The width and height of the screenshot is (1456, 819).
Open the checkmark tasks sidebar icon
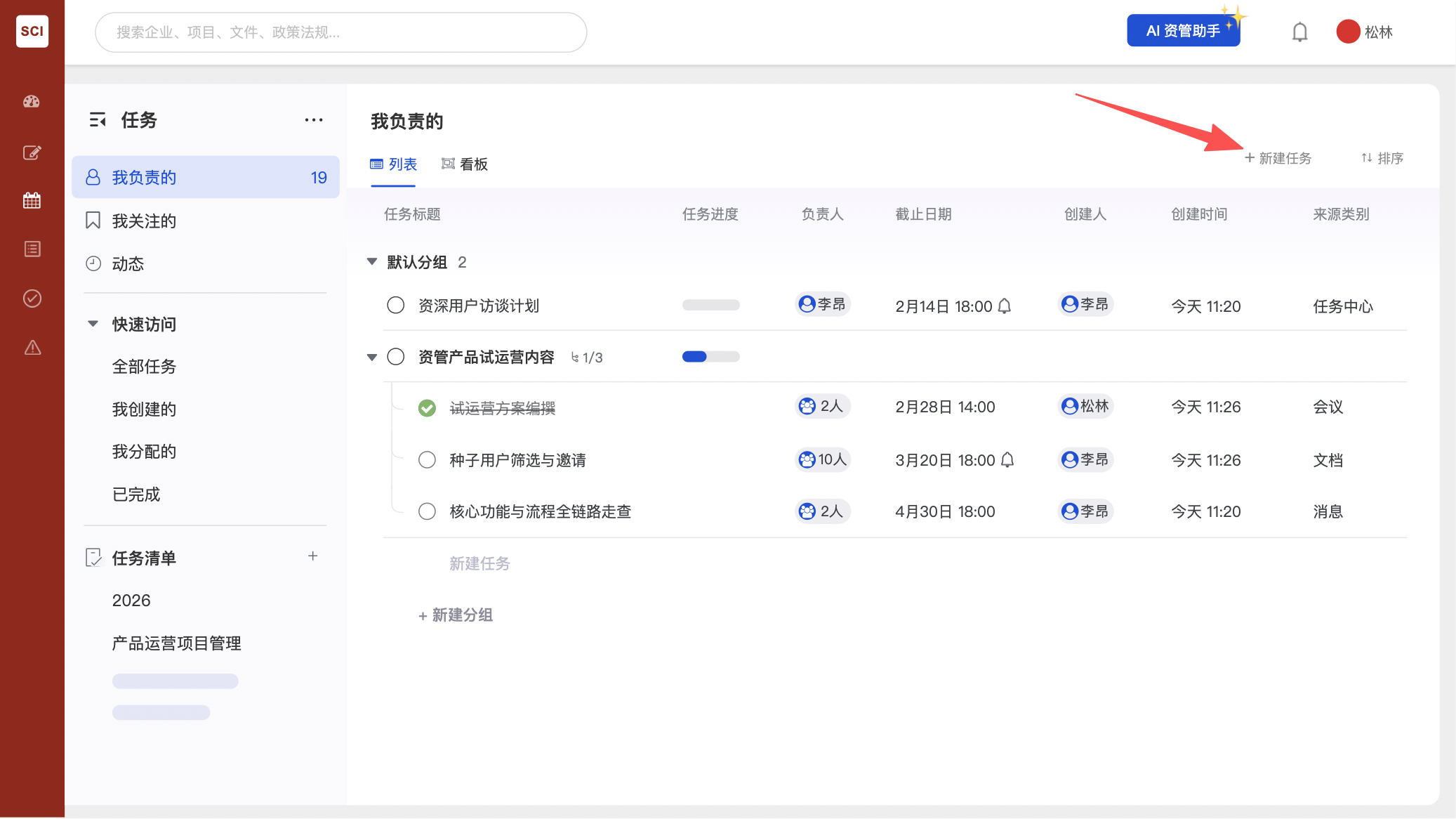(32, 299)
